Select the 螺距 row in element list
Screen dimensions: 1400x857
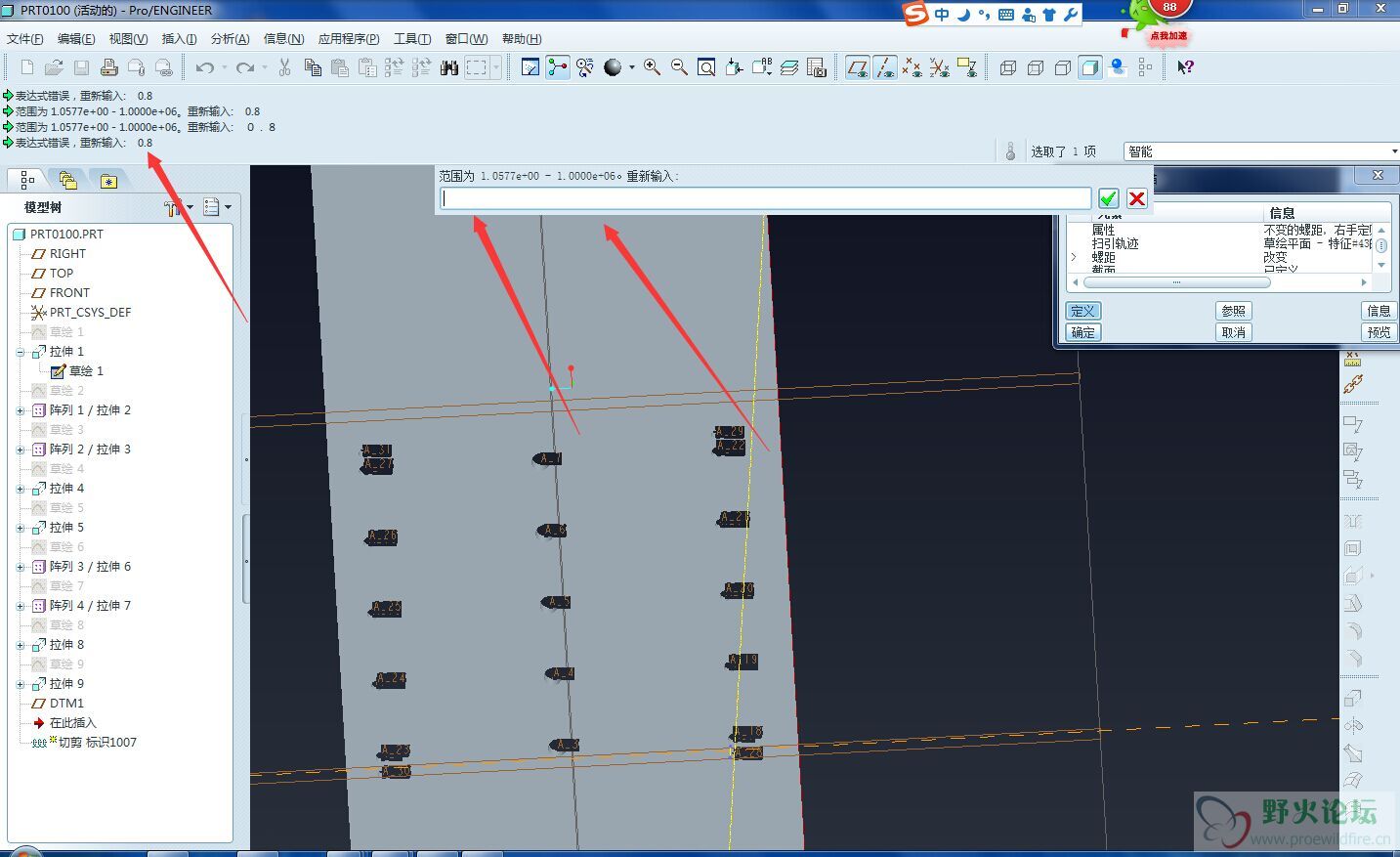[x=1220, y=257]
